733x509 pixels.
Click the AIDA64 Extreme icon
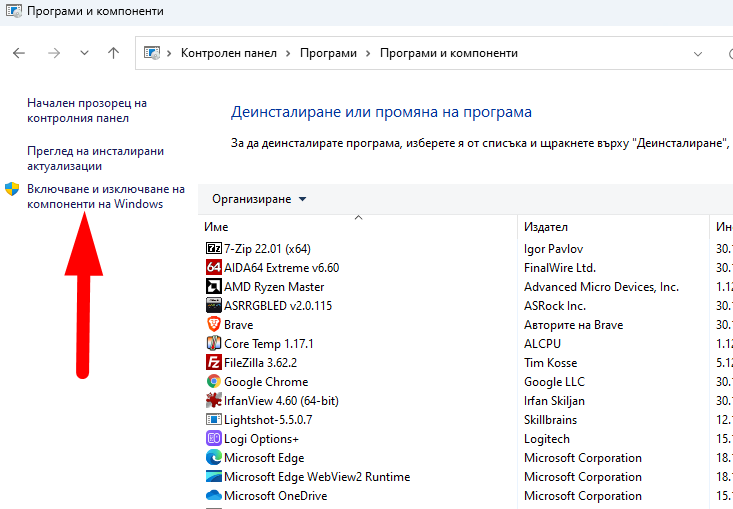214,267
